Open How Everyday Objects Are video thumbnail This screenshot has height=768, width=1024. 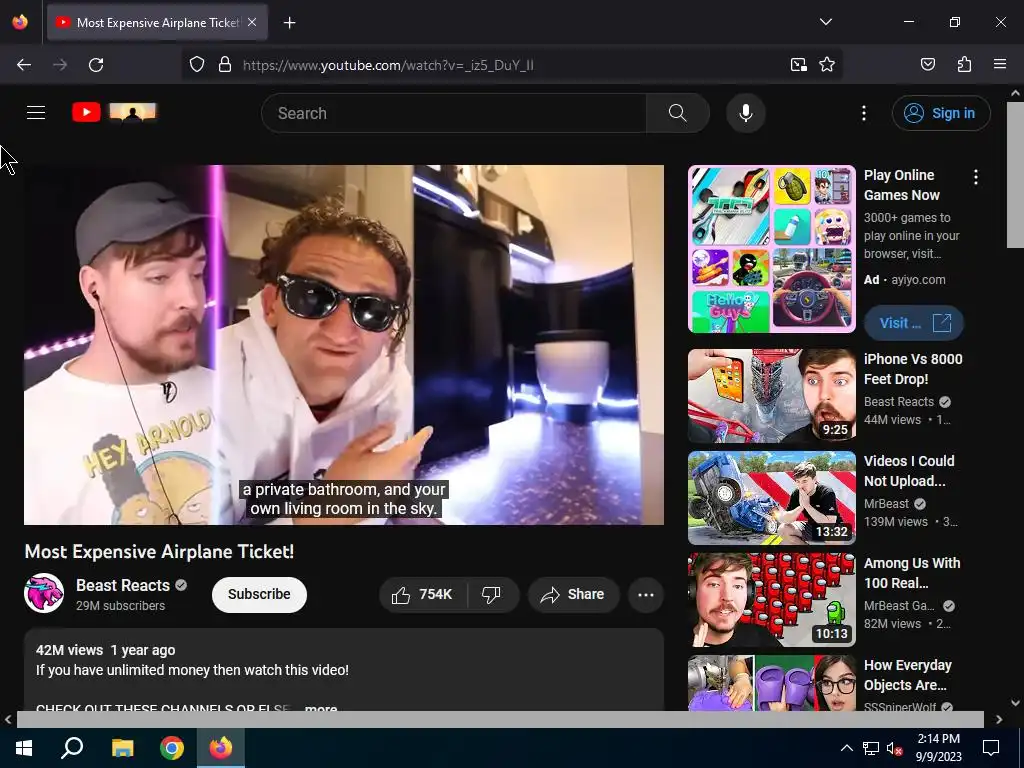pyautogui.click(x=771, y=682)
